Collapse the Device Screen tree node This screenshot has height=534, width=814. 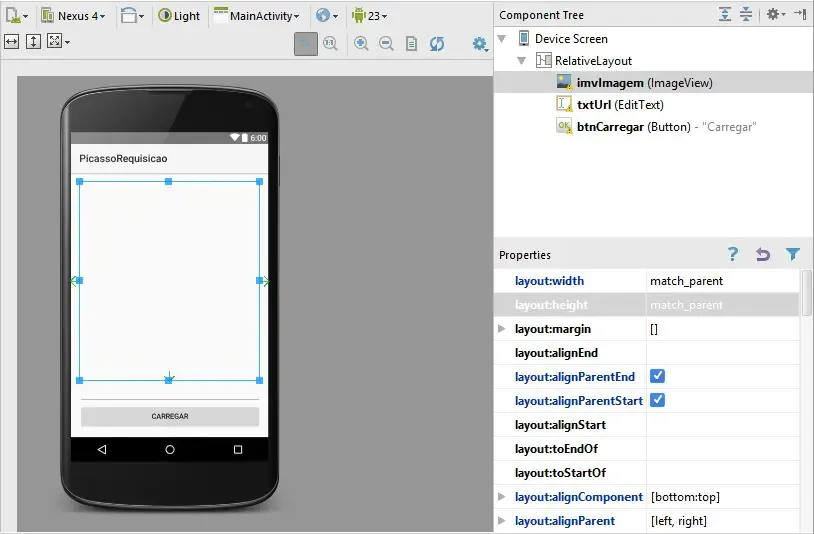pos(501,38)
